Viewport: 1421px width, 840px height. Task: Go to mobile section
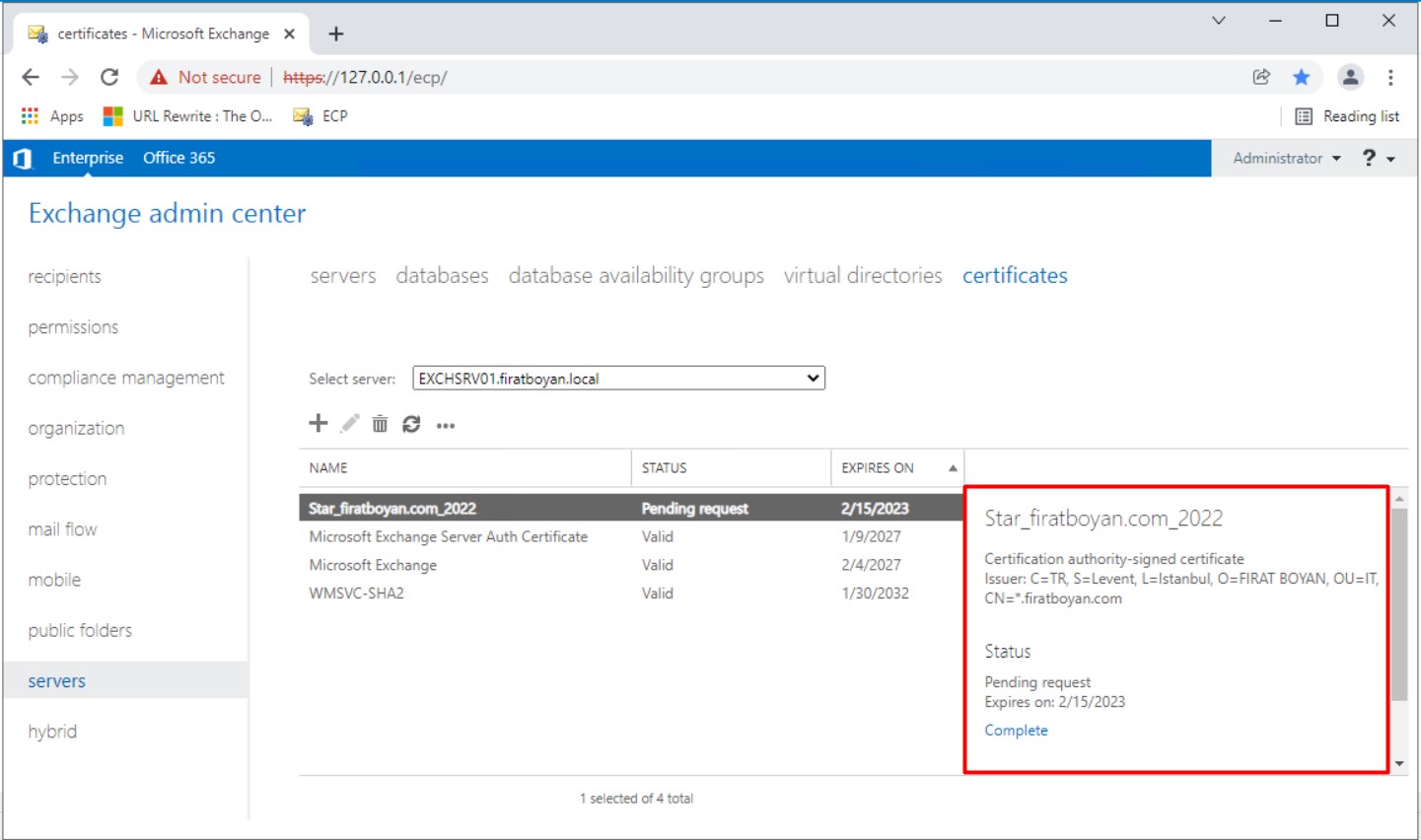54,581
